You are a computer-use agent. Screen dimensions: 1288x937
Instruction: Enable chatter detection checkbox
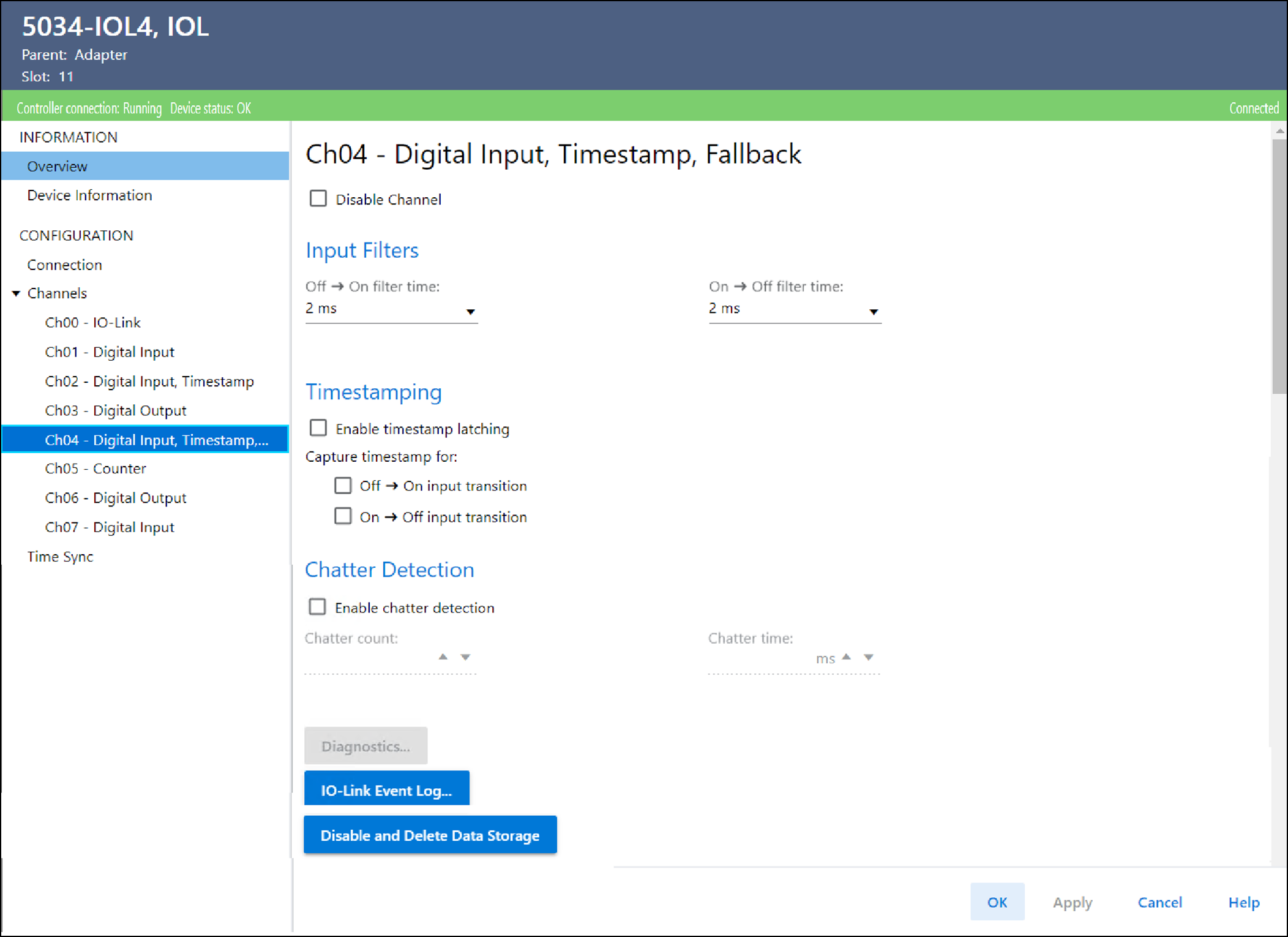pos(317,607)
